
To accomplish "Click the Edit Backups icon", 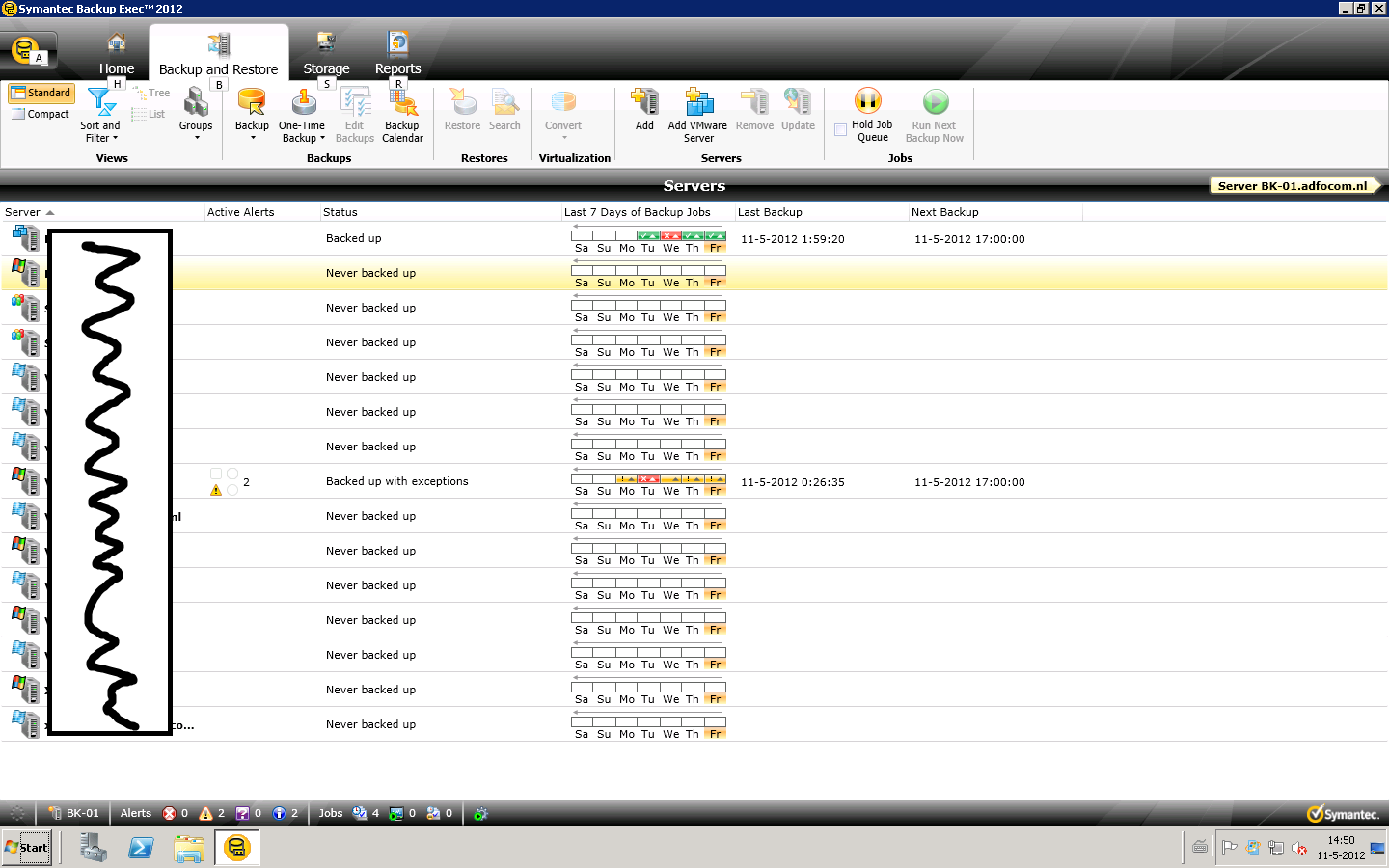I will [x=355, y=116].
